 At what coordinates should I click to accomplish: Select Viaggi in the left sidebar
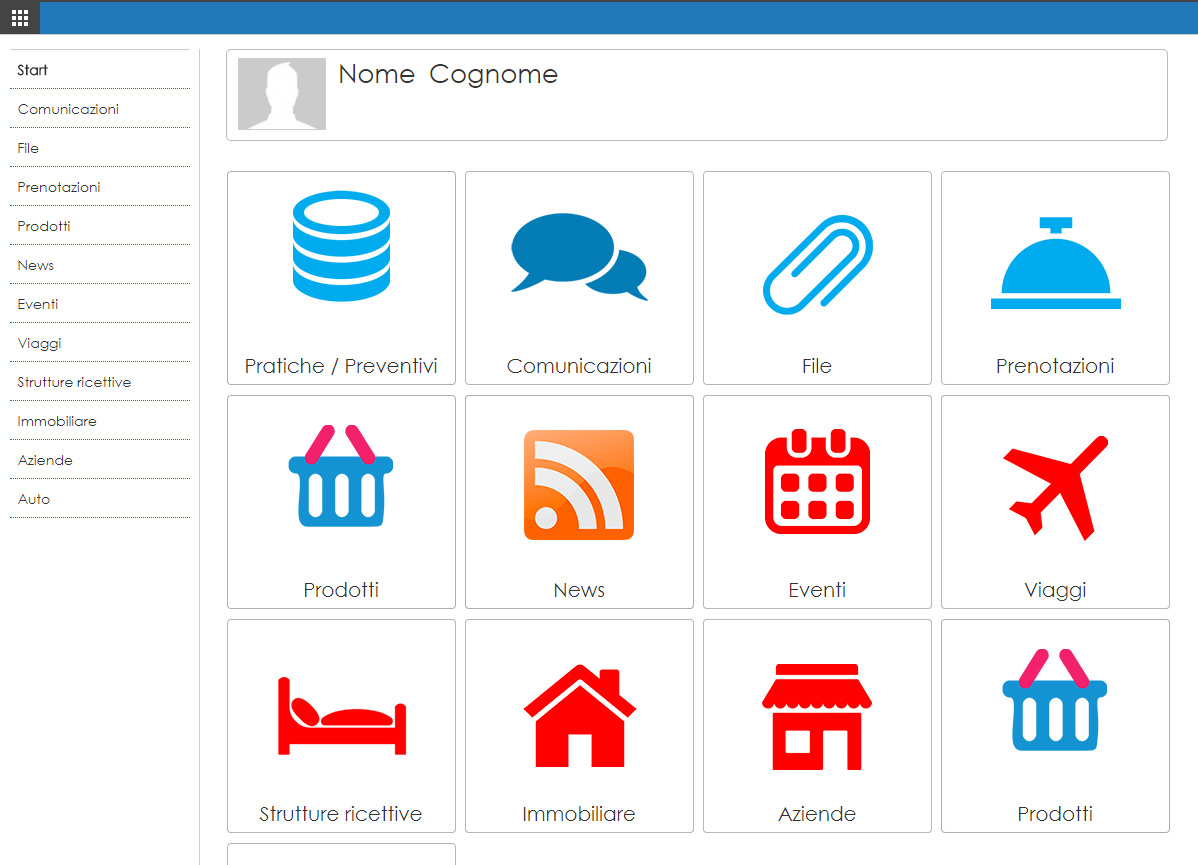coord(40,343)
